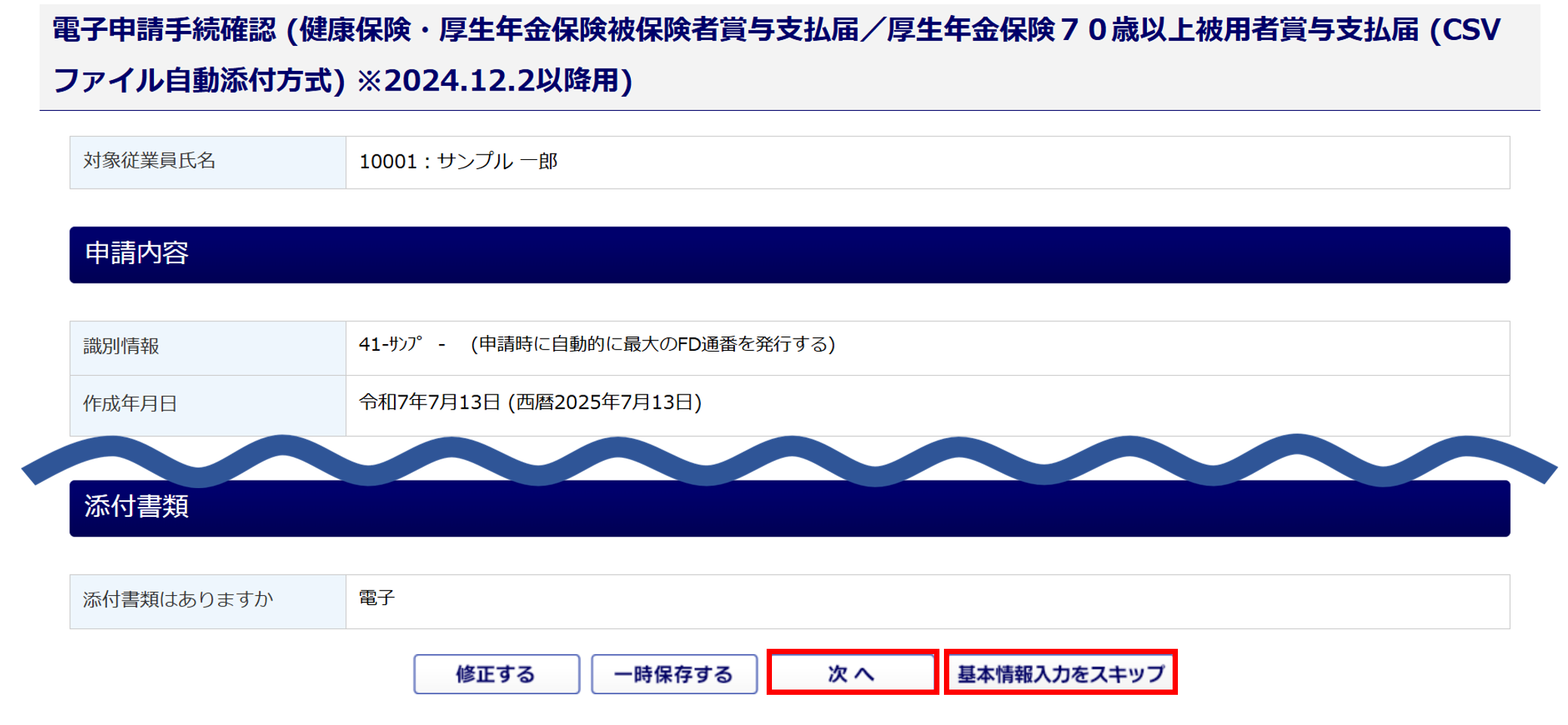
Task: Click the 電子申請手続確認 page title
Action: tap(777, 55)
